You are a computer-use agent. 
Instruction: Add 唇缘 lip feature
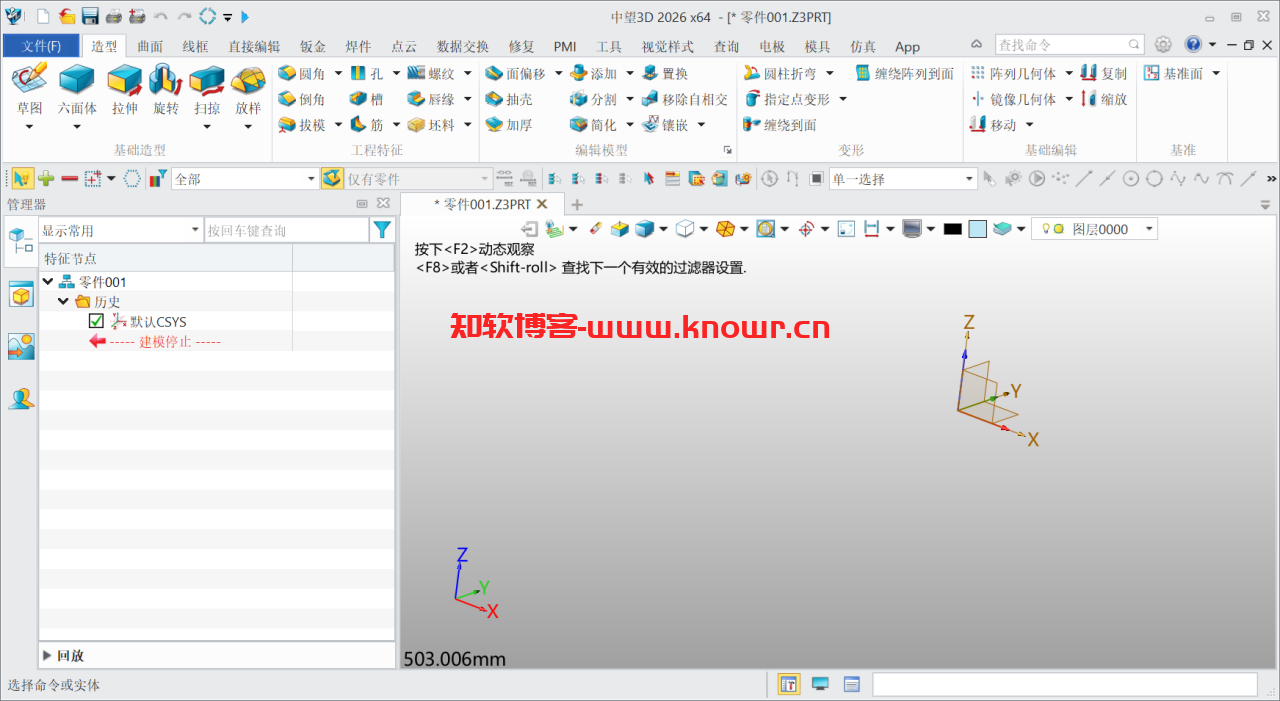(x=431, y=100)
